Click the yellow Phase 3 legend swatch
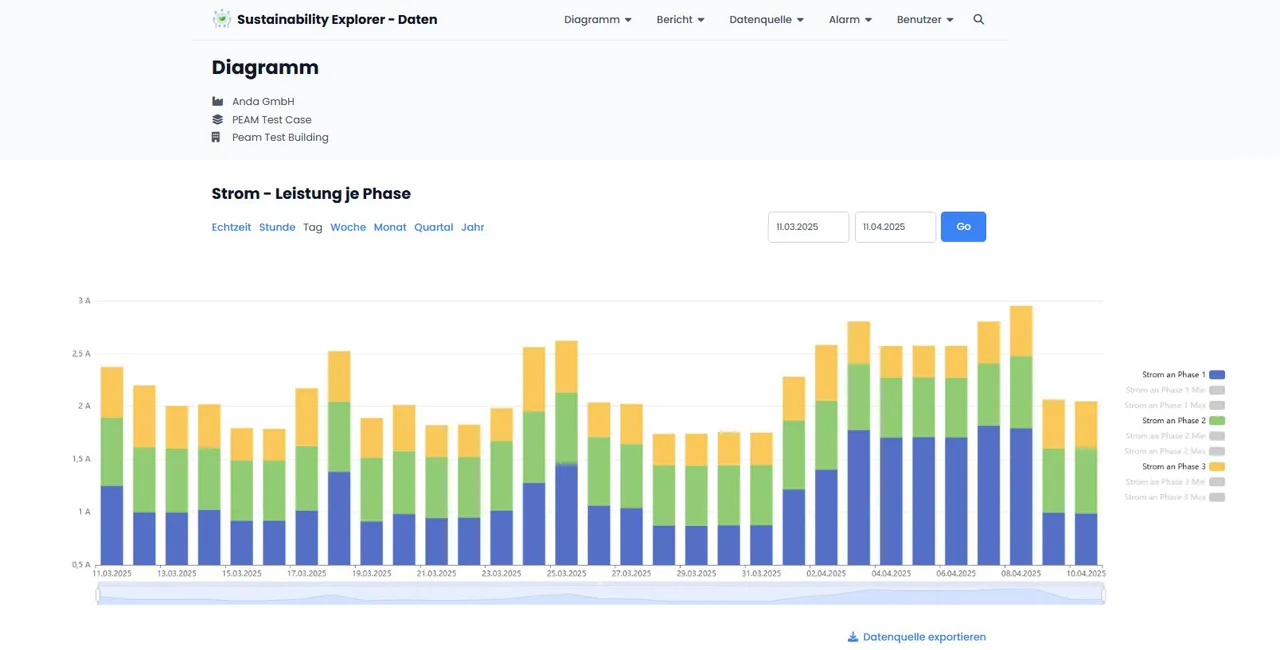Screen dimensions: 1280x650 point(1216,467)
